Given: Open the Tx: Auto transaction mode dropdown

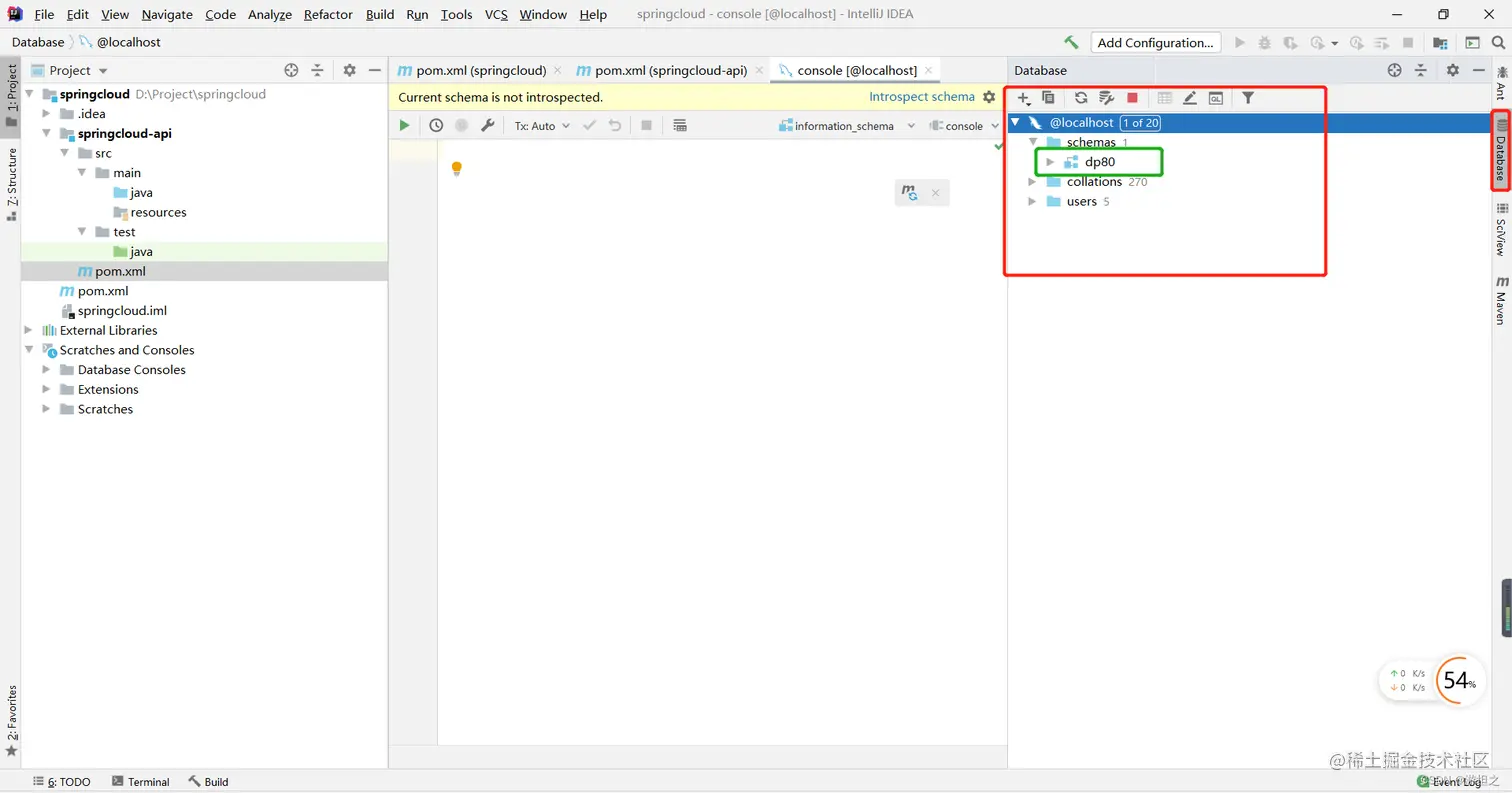Looking at the screenshot, I should click(x=542, y=126).
